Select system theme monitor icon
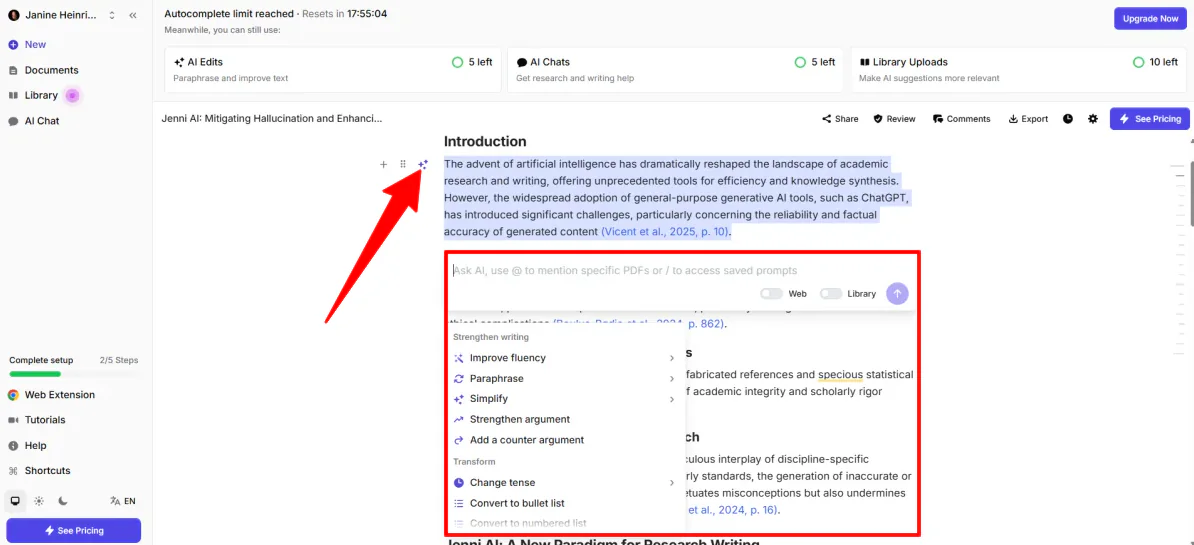Screen dimensions: 1194x545 (14, 501)
